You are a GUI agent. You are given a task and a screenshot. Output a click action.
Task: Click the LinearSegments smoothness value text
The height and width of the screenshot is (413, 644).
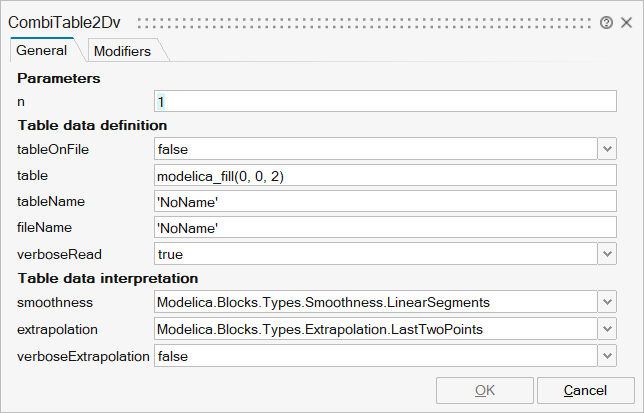tap(324, 301)
